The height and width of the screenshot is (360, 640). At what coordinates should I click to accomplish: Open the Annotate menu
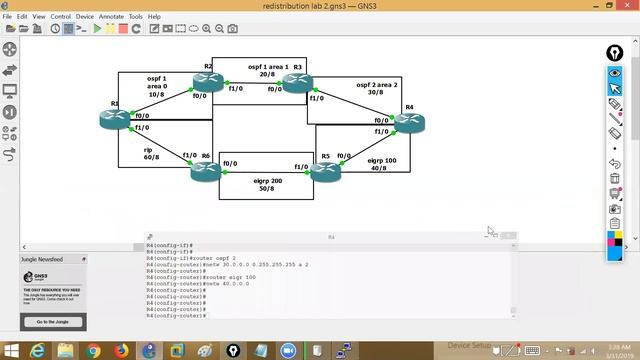(x=111, y=16)
